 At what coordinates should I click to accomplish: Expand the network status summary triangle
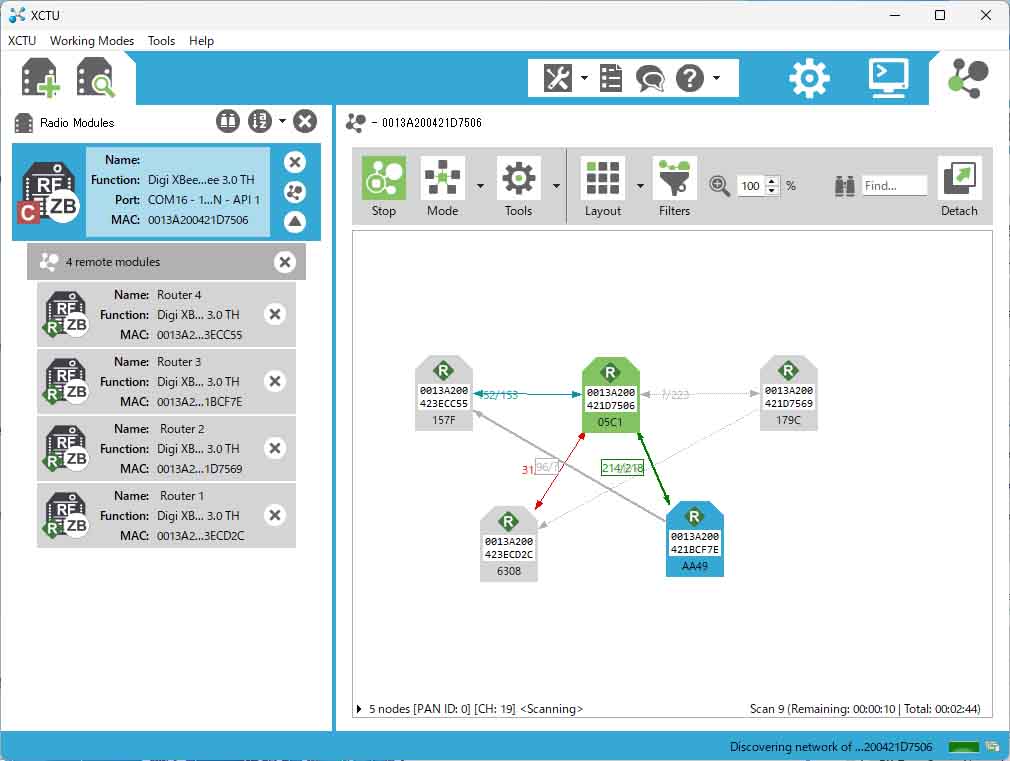(360, 709)
